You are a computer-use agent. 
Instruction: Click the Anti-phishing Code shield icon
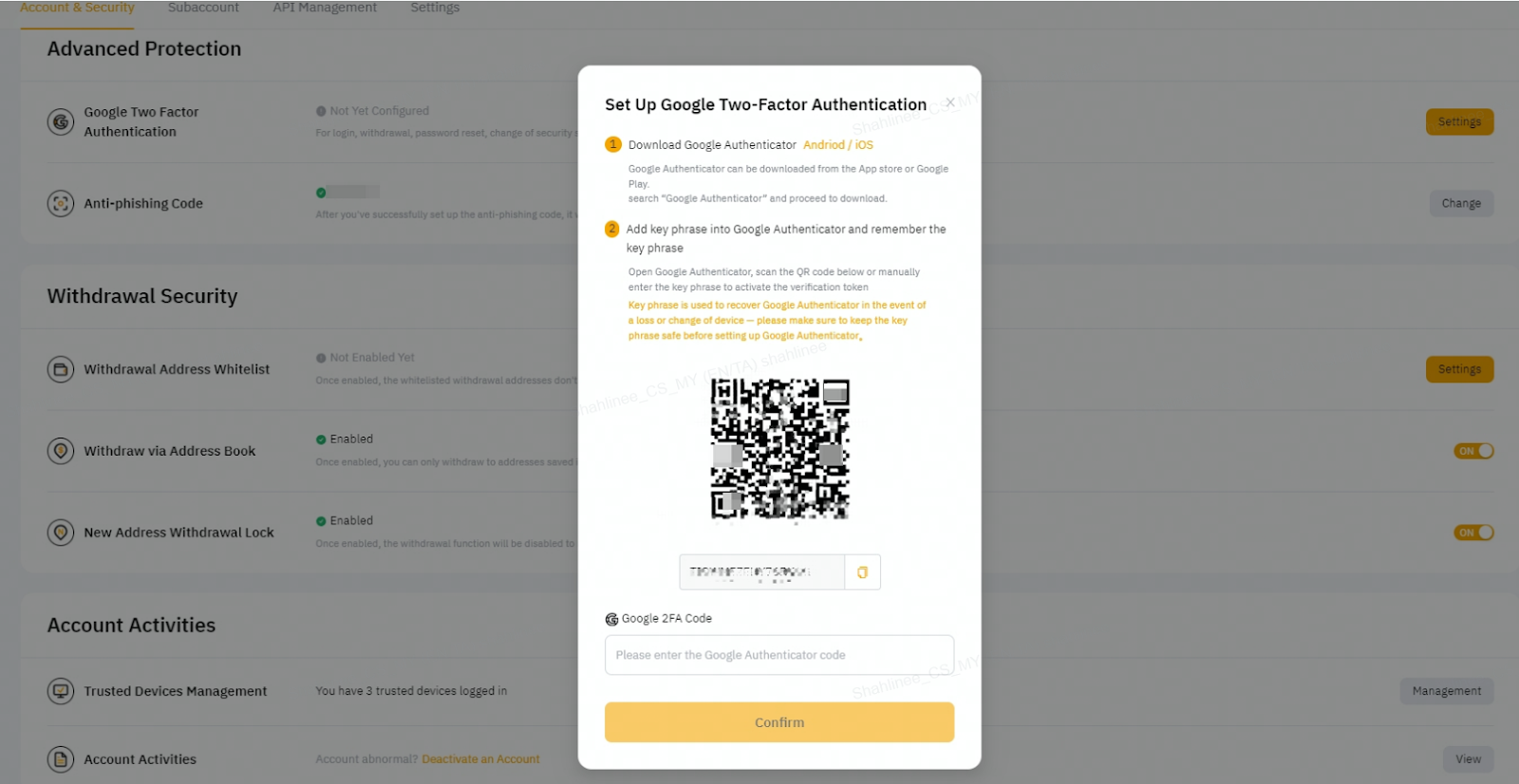tap(61, 203)
